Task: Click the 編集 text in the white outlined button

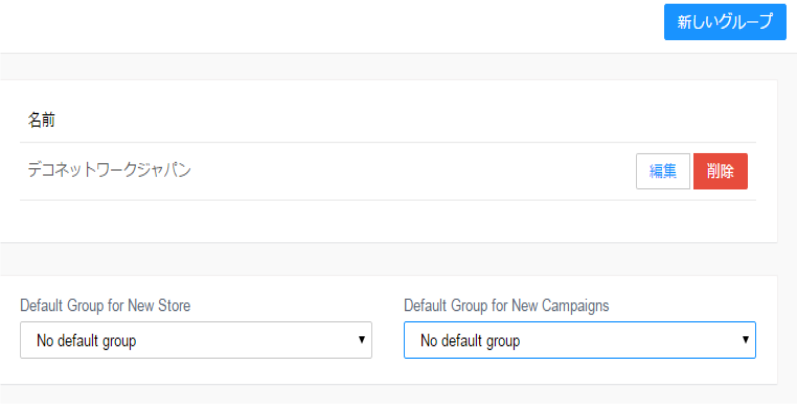Action: tap(663, 171)
